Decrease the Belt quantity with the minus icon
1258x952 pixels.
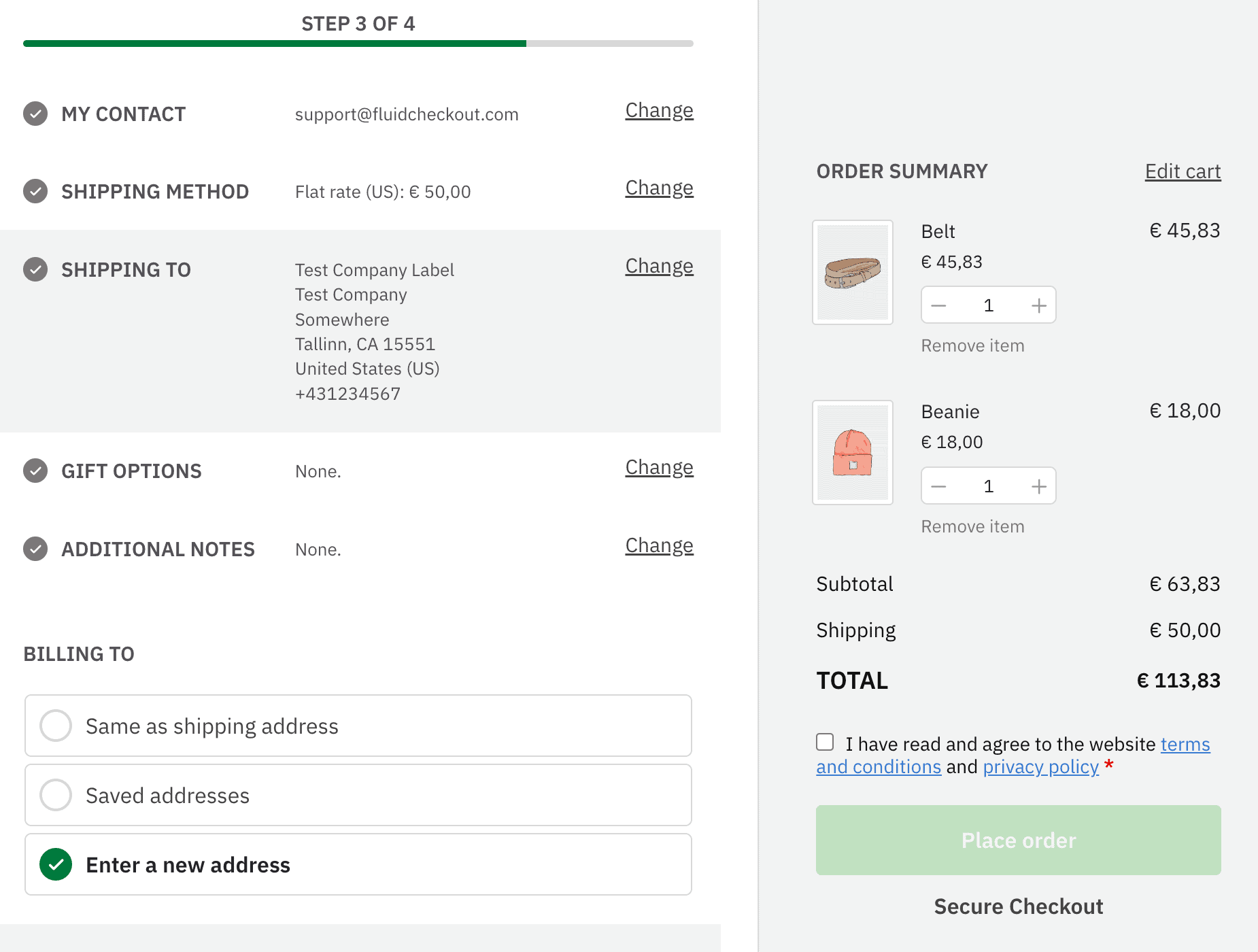coord(938,305)
